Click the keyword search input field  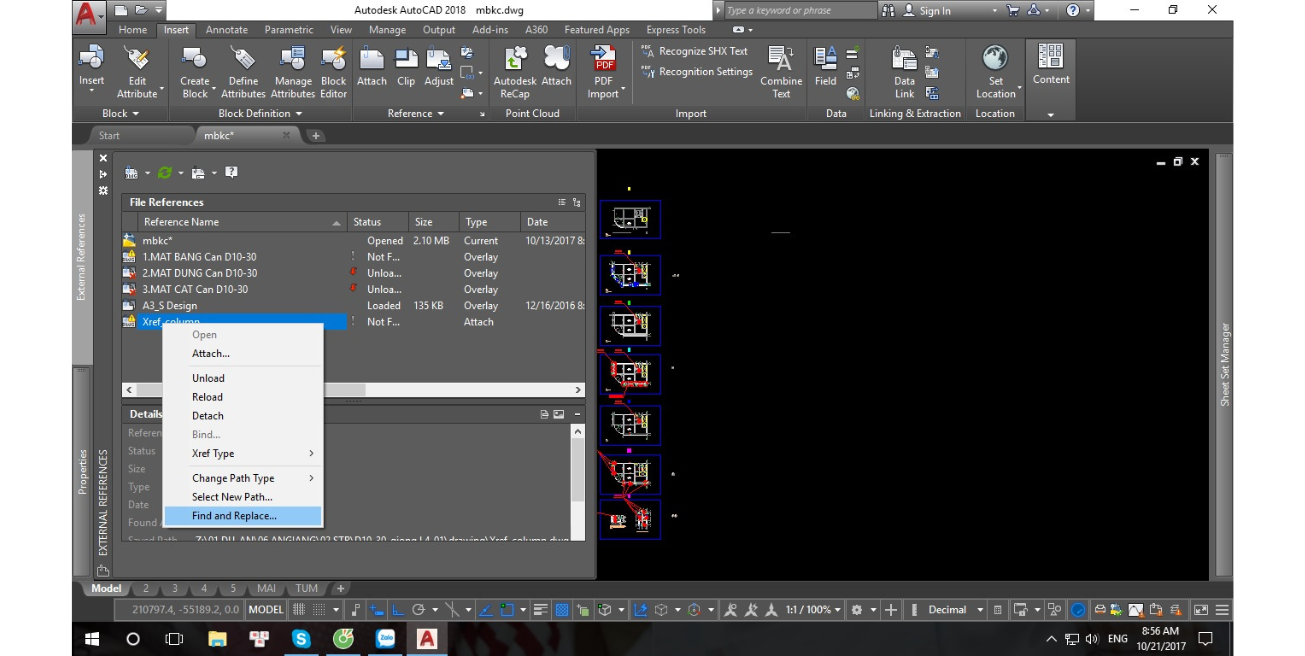795,10
